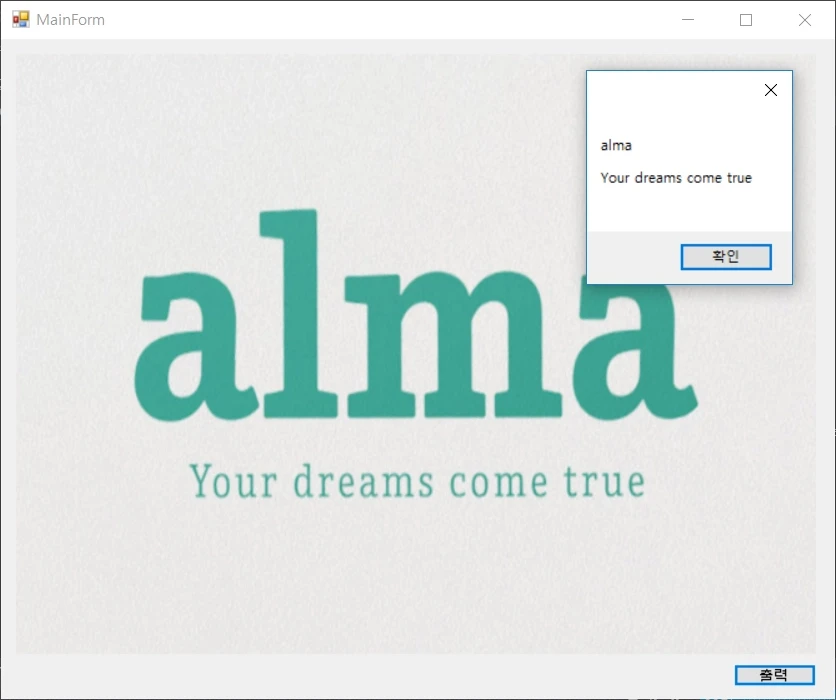Close the MainForm window
The width and height of the screenshot is (836, 700).
pos(804,20)
